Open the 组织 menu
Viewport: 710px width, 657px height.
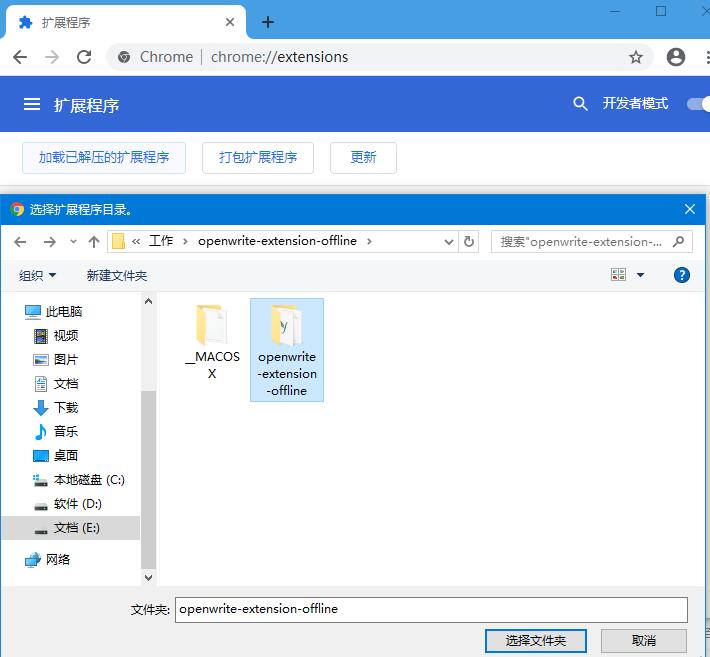pos(37,275)
